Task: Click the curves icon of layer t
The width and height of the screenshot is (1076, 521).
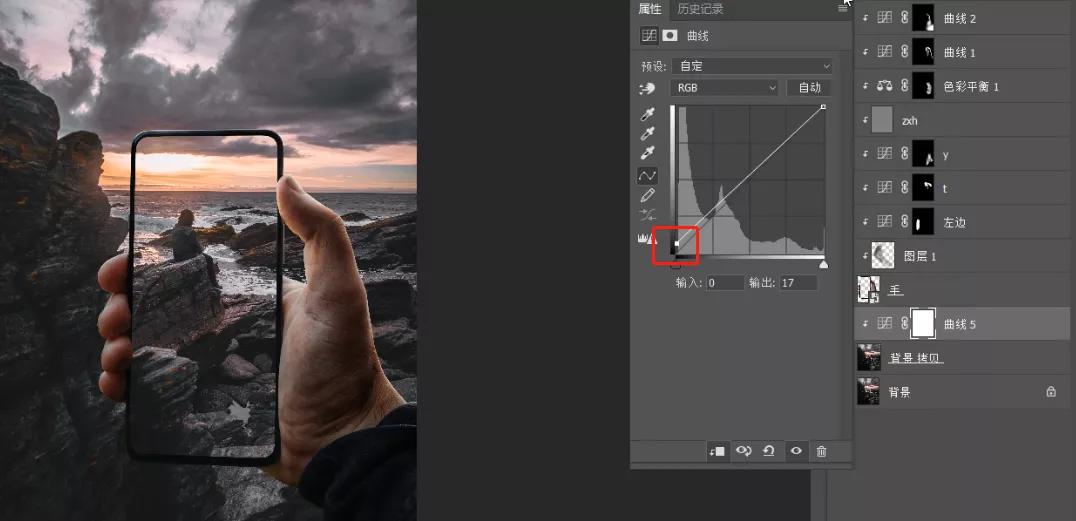Action: [x=885, y=187]
